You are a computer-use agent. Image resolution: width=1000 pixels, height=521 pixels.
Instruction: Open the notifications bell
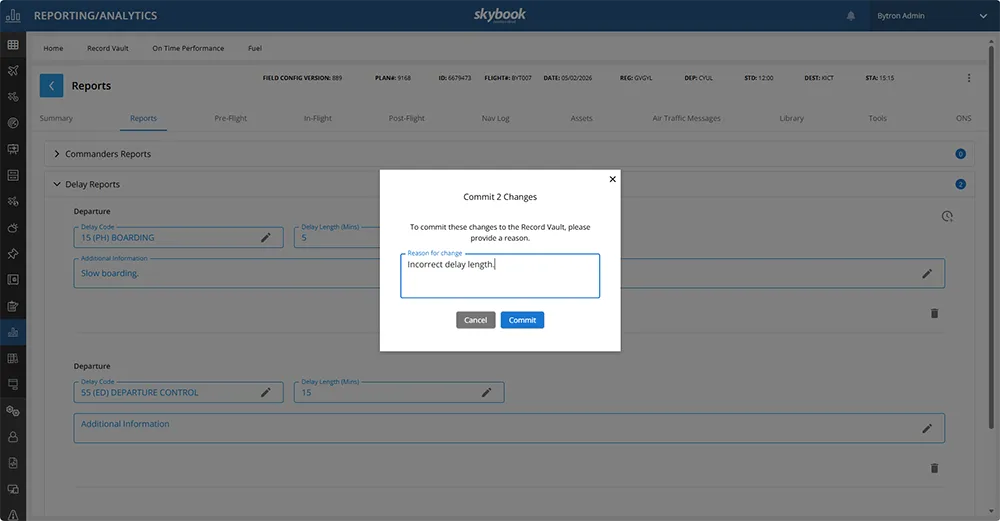point(851,16)
